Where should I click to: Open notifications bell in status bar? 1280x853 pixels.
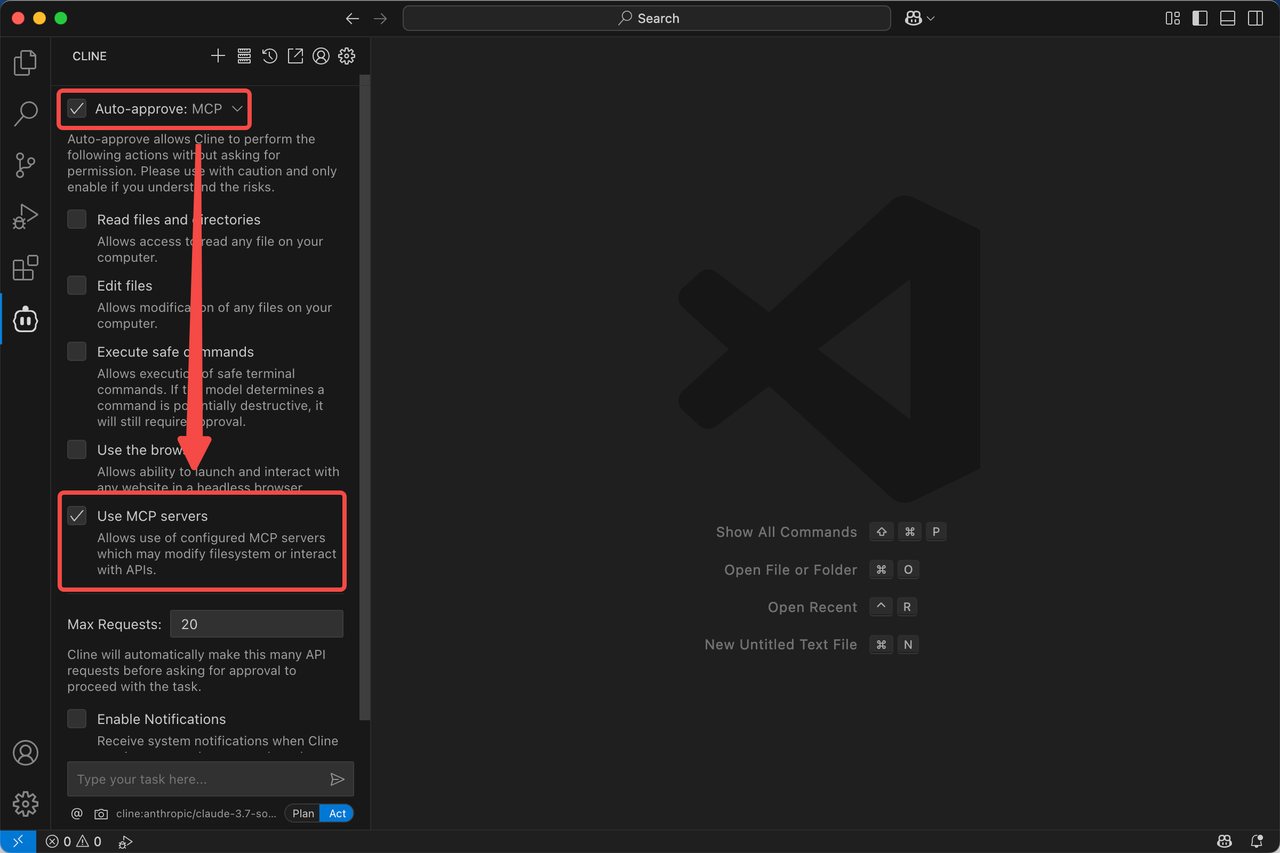[x=1257, y=842]
